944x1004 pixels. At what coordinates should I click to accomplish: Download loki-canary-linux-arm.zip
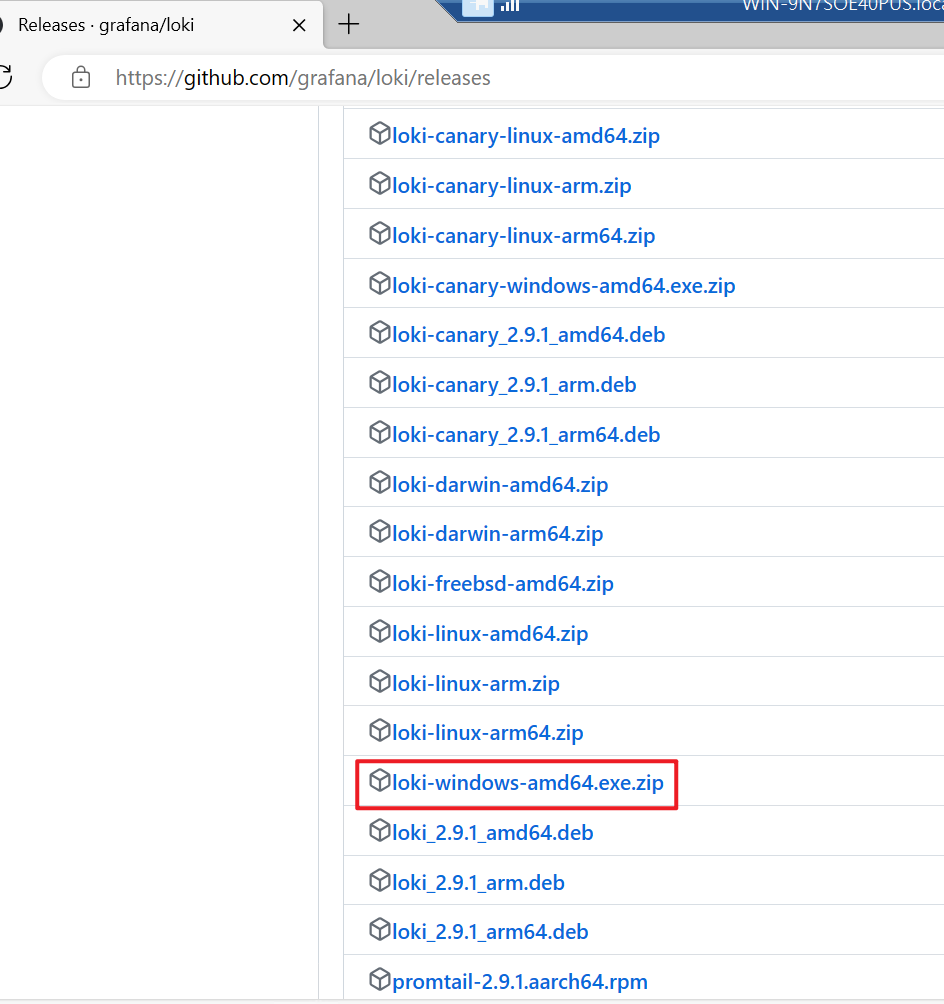point(512,186)
